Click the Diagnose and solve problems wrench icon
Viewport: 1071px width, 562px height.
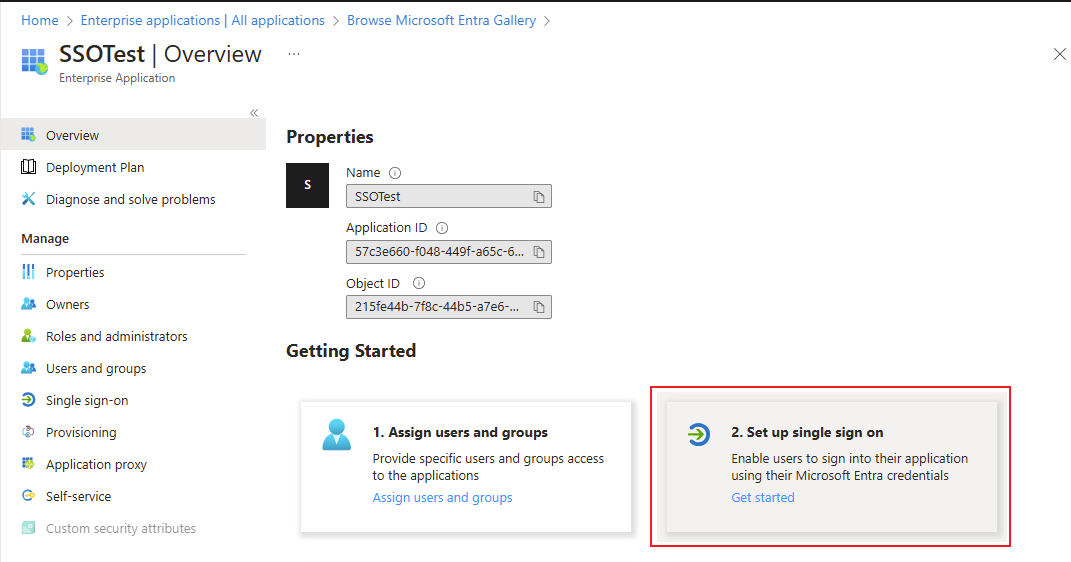click(28, 199)
